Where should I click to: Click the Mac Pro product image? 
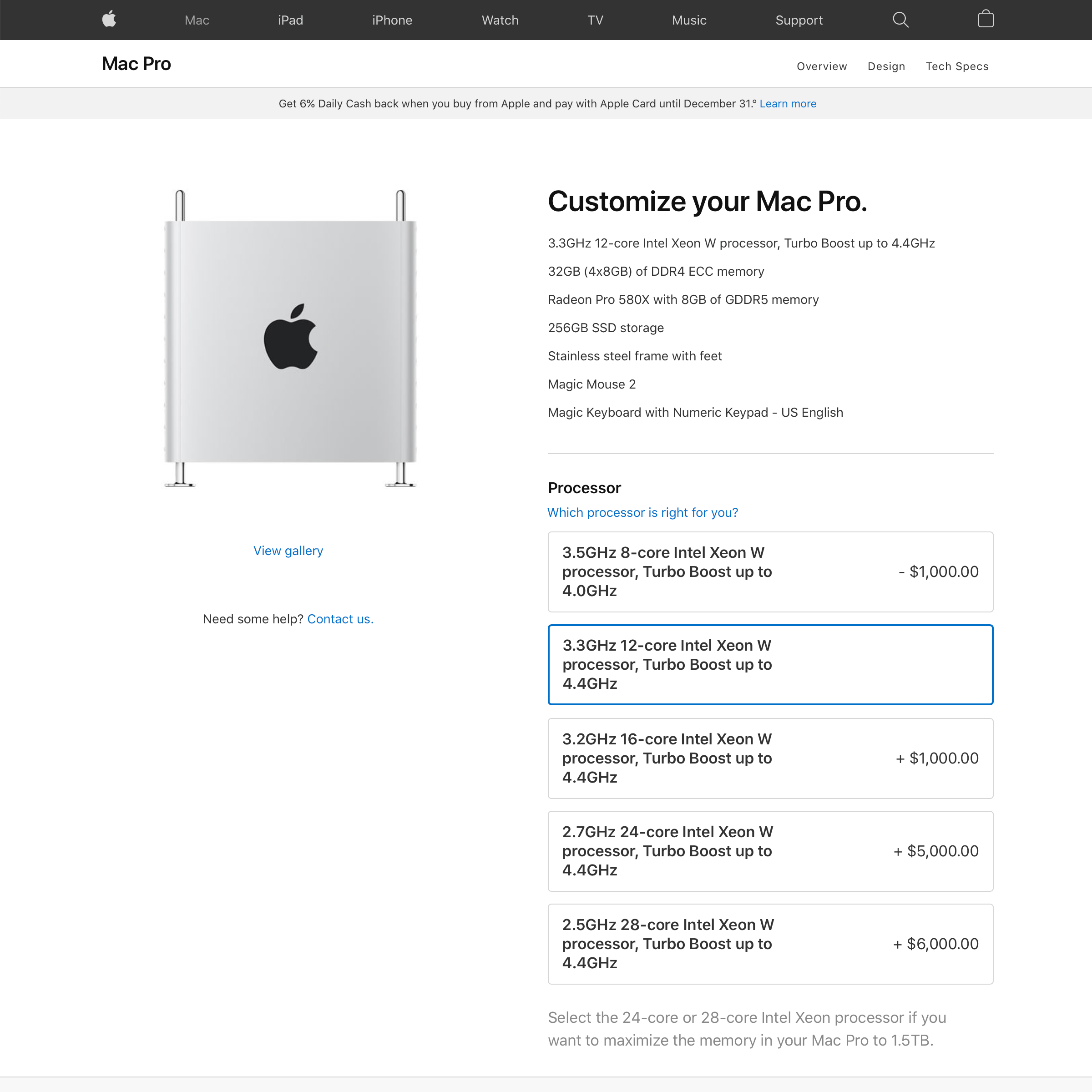(290, 338)
